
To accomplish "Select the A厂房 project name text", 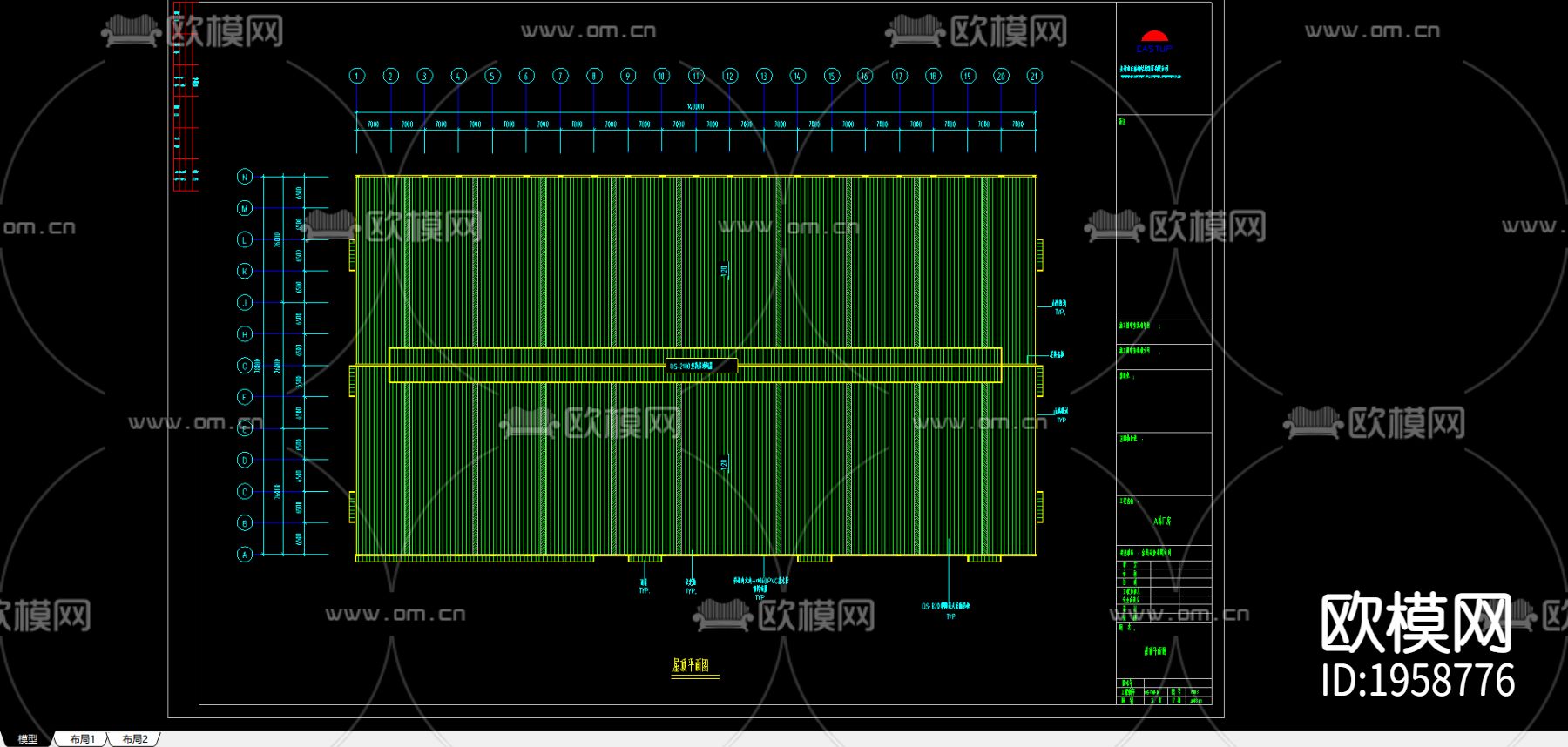I will [1162, 522].
